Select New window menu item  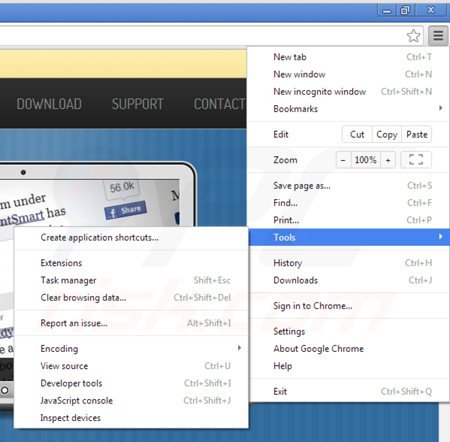click(x=349, y=74)
